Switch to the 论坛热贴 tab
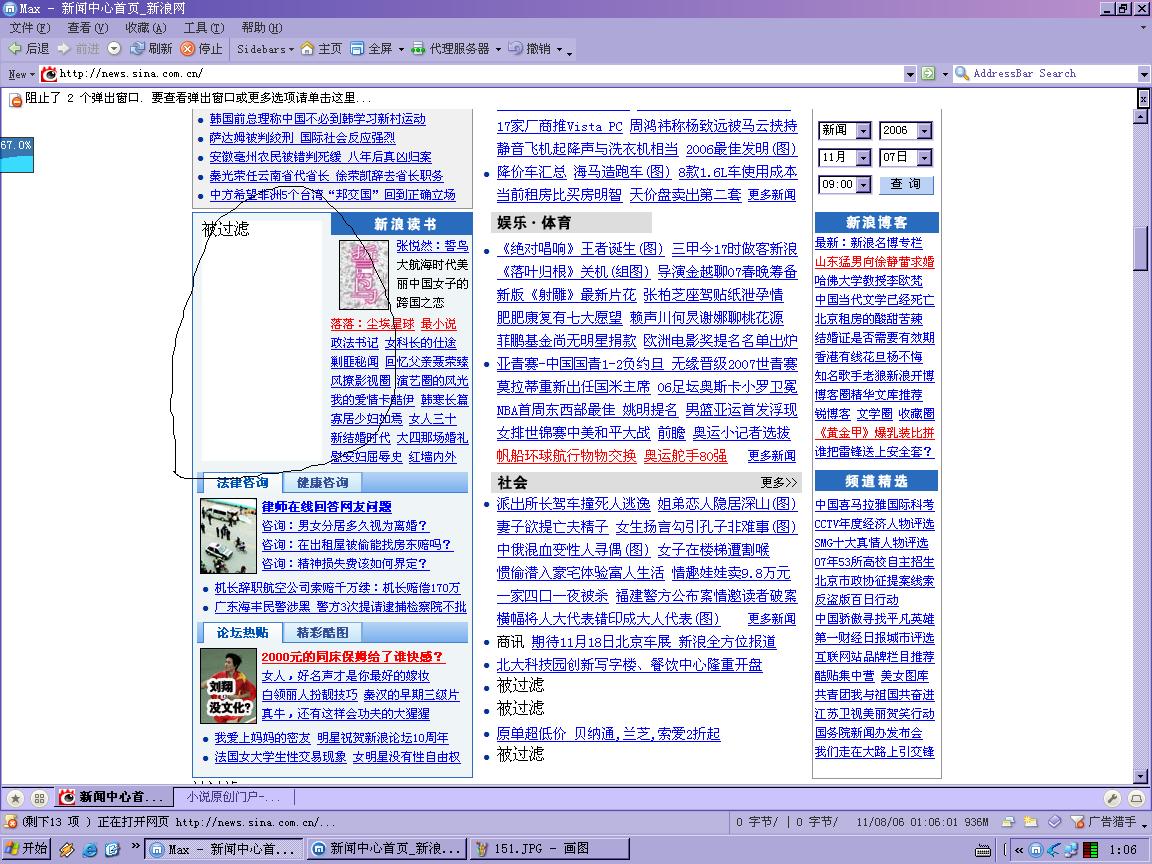This screenshot has width=1152, height=864. point(242,633)
